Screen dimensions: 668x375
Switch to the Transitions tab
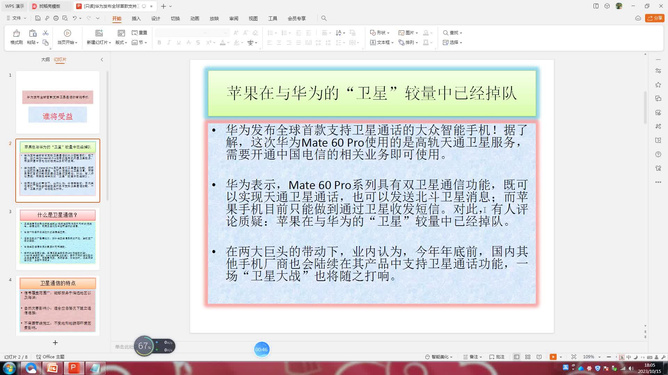(175, 18)
